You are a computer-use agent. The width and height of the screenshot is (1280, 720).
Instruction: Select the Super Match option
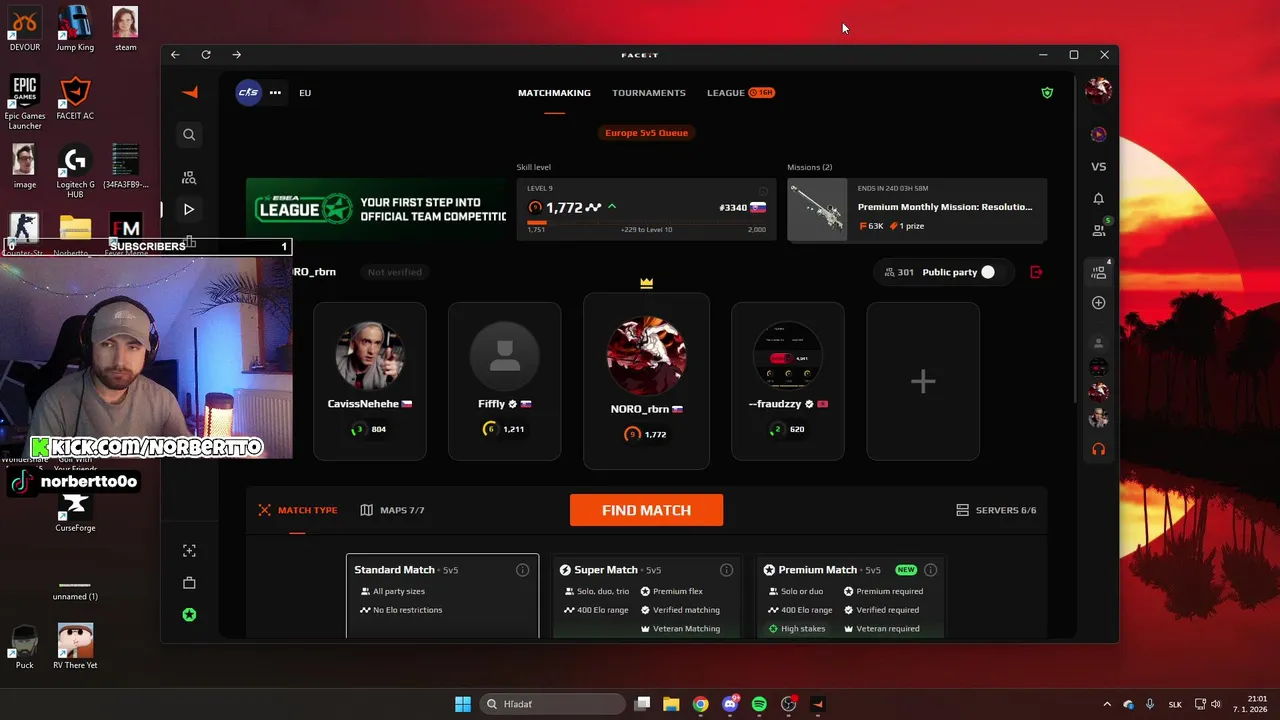[646, 596]
